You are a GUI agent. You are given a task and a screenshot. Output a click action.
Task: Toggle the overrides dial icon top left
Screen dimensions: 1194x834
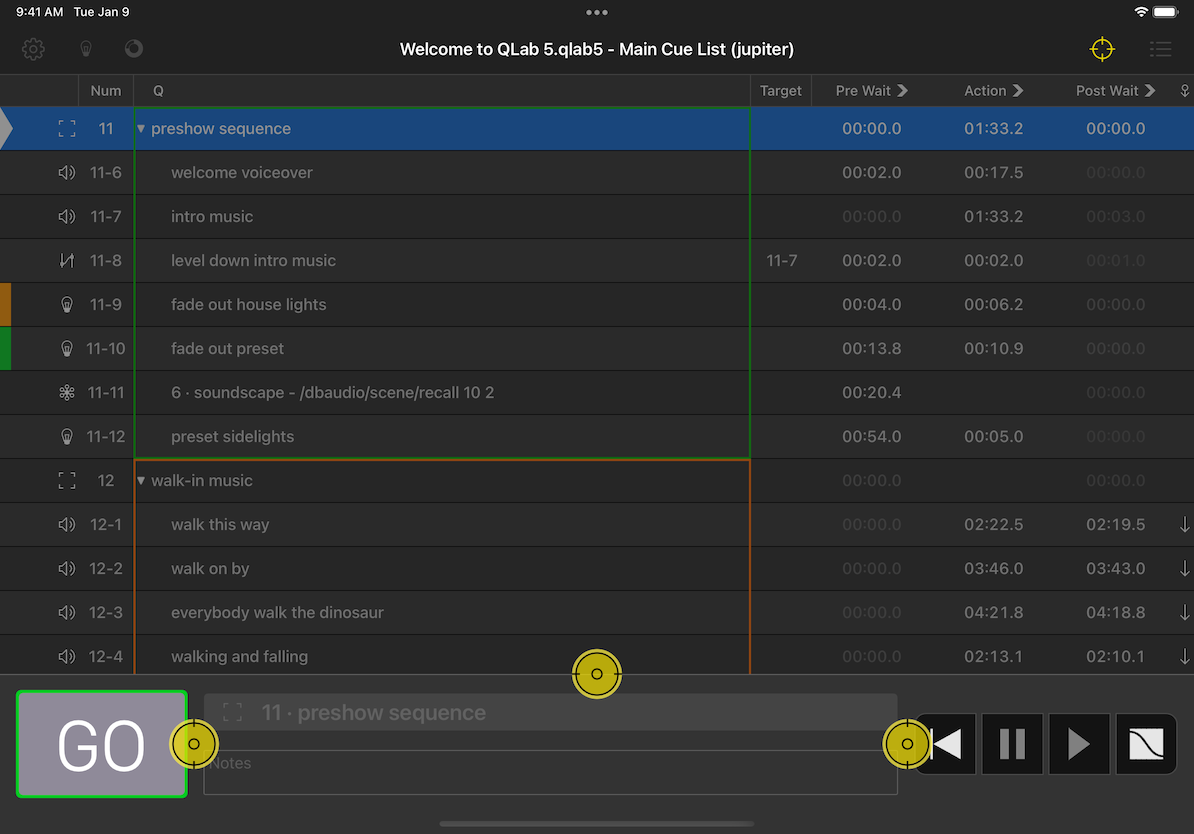(133, 48)
